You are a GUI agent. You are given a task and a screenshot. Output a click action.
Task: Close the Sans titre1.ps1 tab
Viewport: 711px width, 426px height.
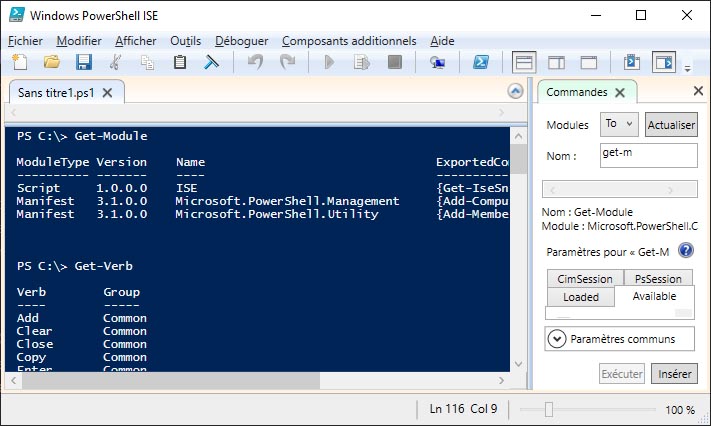pos(107,93)
